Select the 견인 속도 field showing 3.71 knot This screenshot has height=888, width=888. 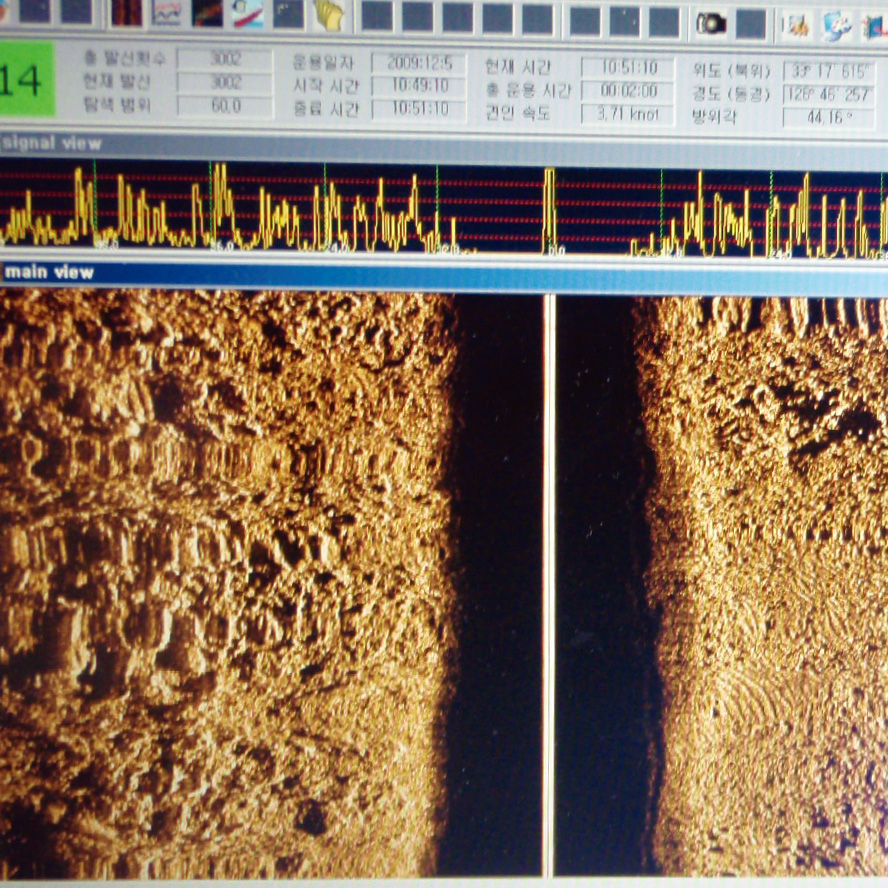628,114
